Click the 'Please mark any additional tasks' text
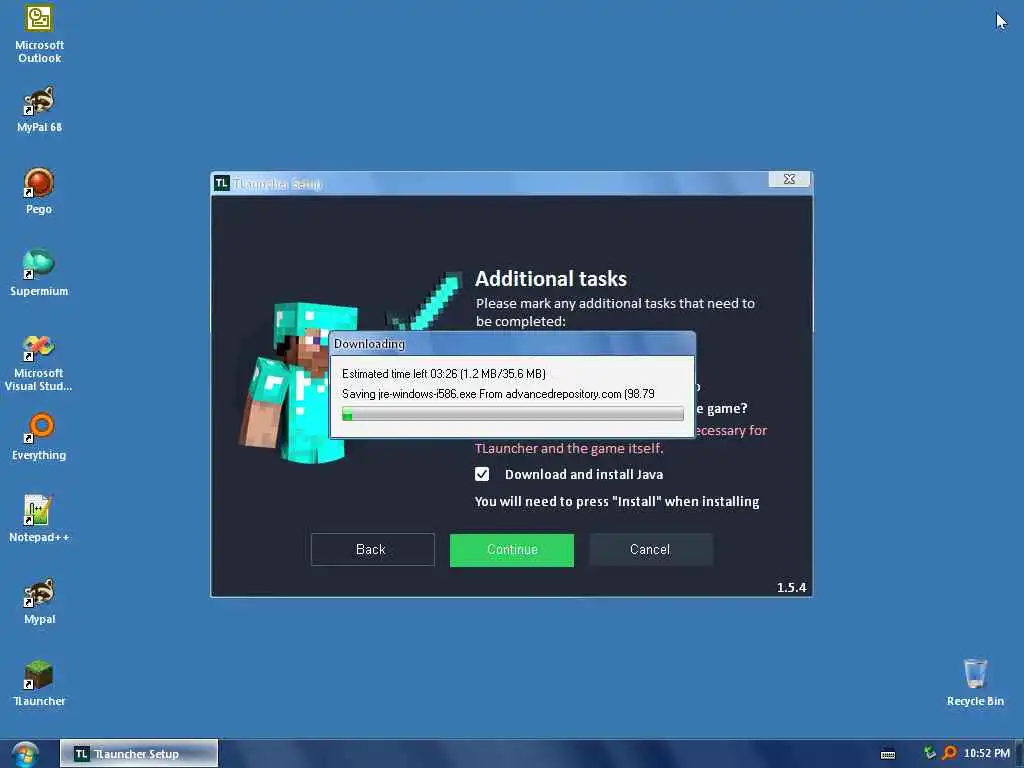The width and height of the screenshot is (1024, 768). coord(615,312)
